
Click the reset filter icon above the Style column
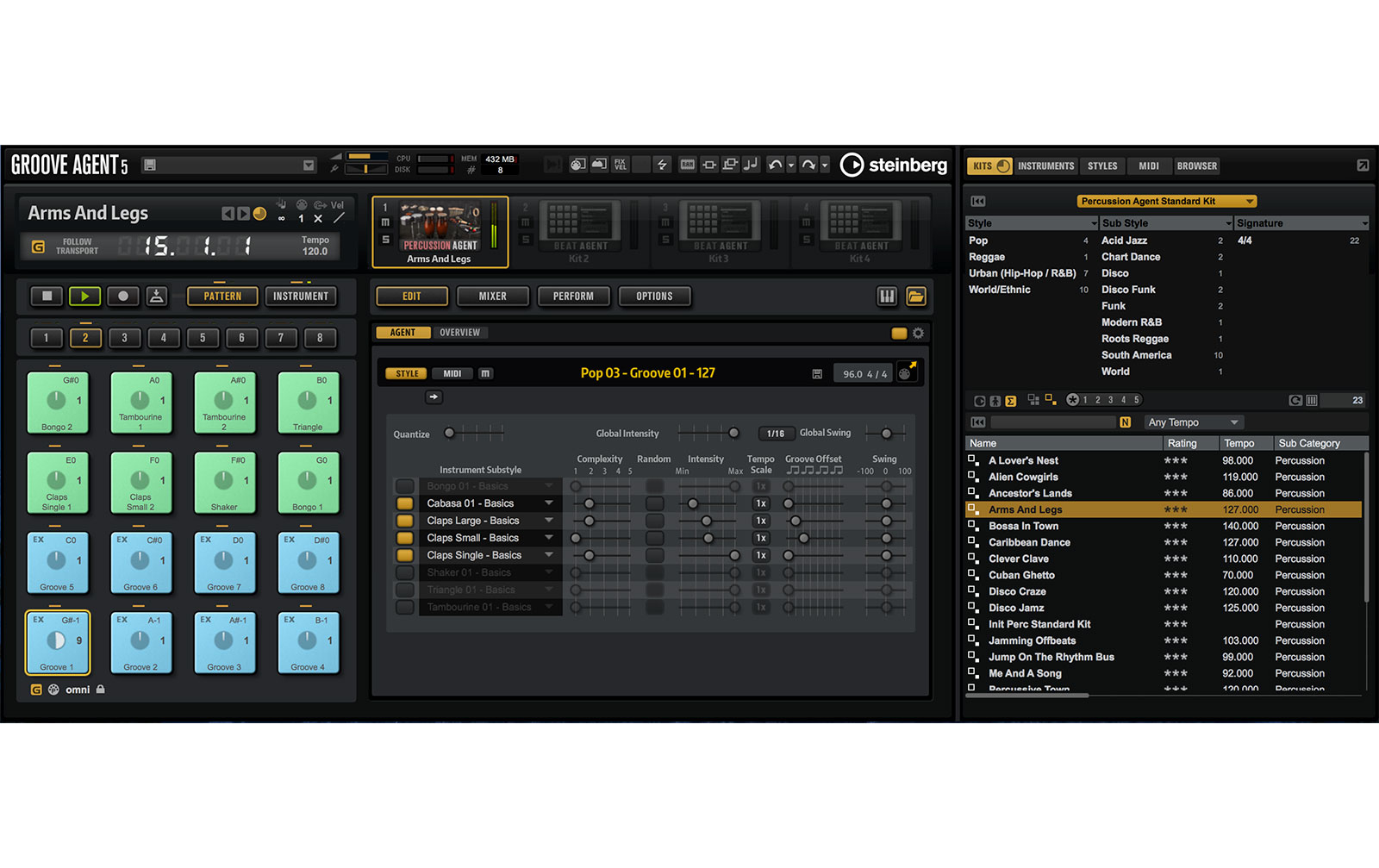(977, 201)
